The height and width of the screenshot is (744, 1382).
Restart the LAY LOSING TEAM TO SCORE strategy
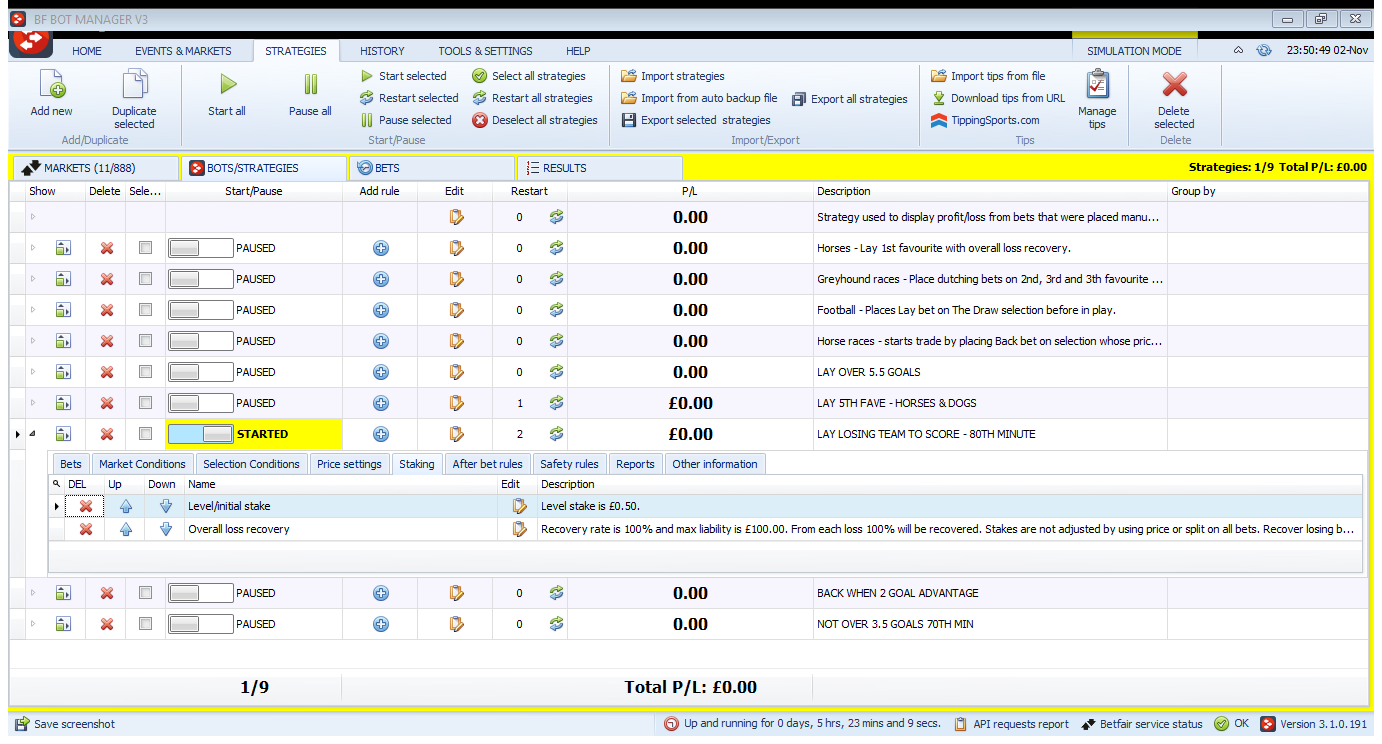(556, 434)
